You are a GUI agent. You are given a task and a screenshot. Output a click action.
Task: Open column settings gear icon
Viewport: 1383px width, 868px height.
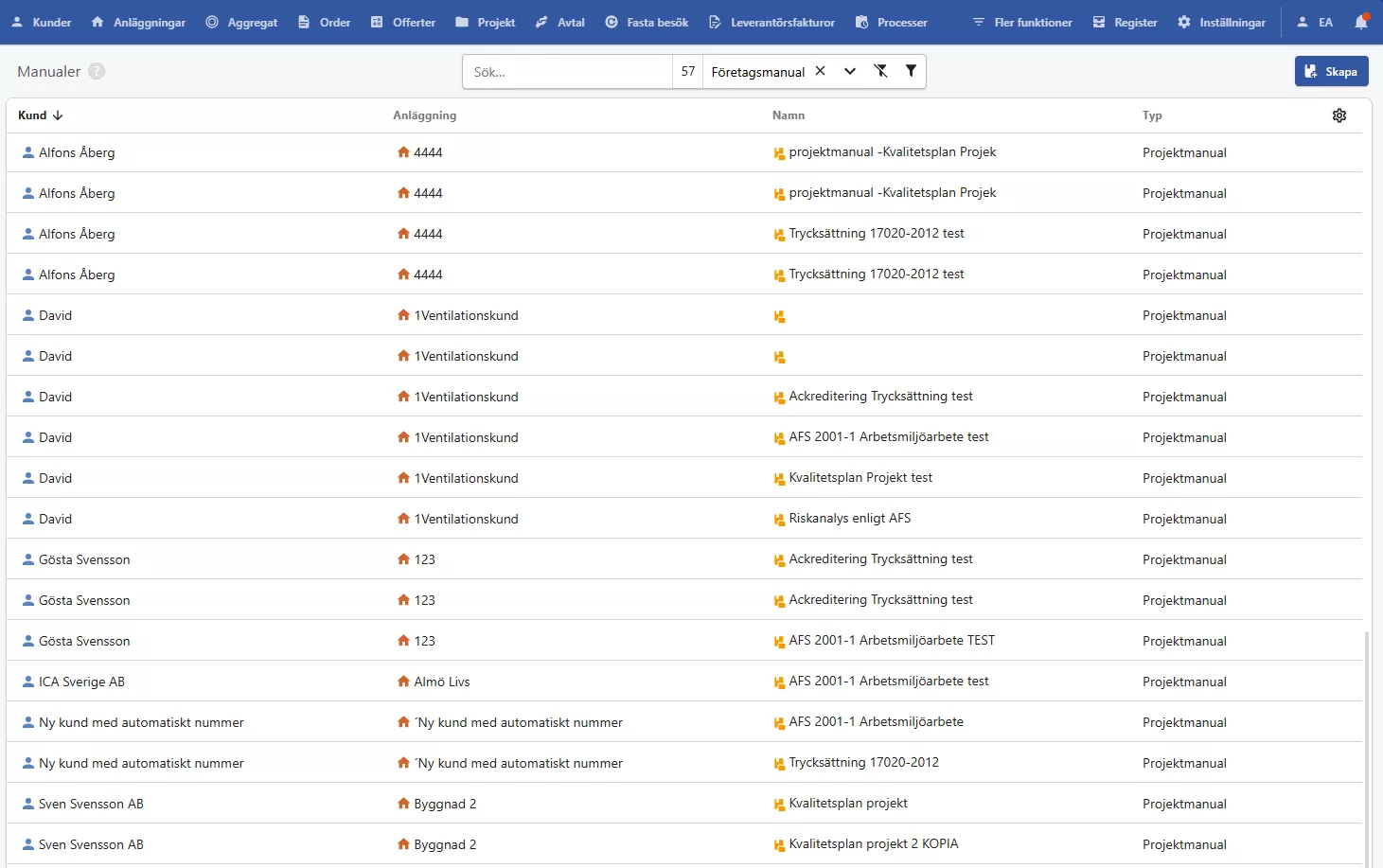coord(1339,115)
